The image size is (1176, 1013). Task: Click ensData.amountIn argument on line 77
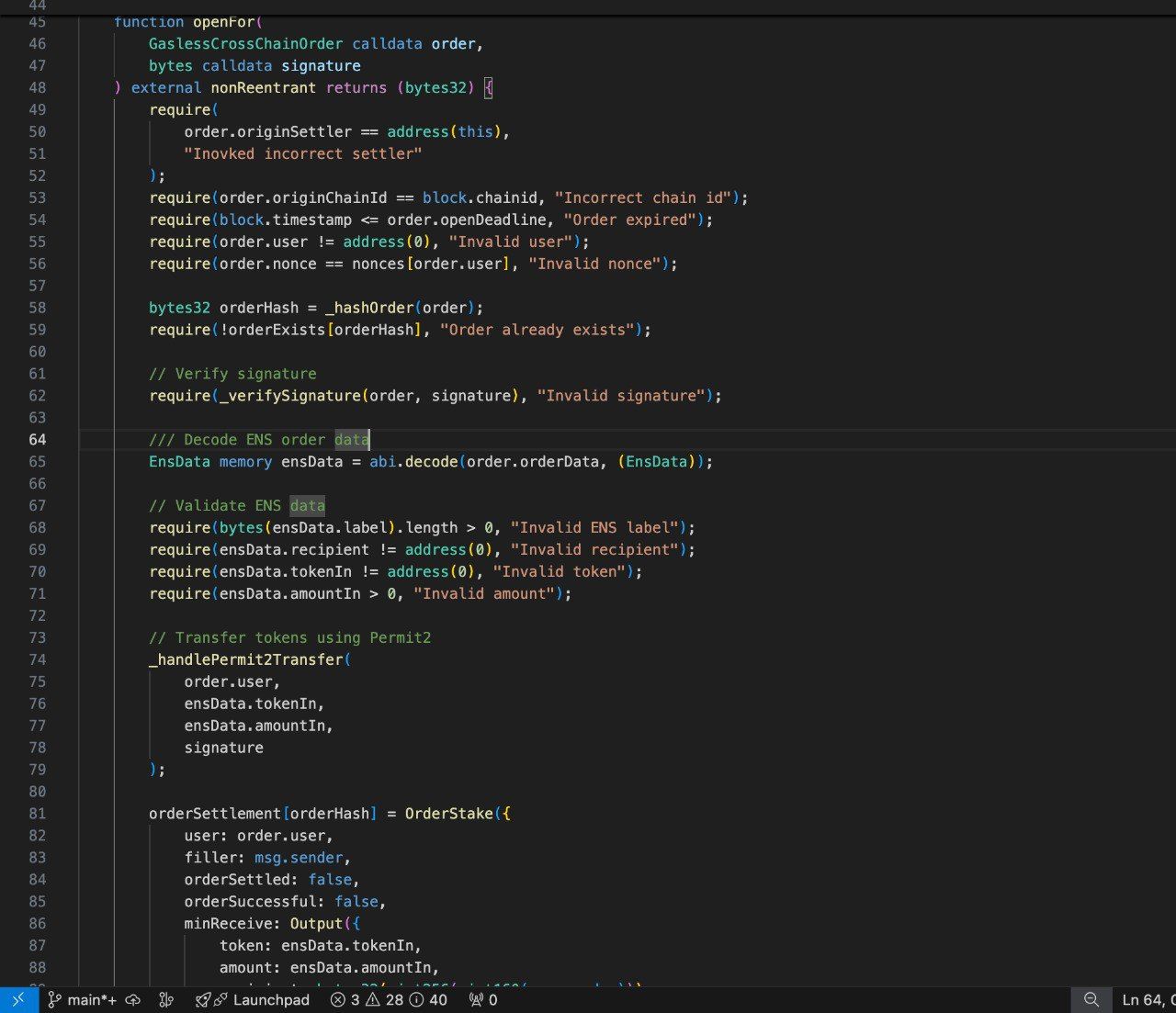[x=254, y=726]
